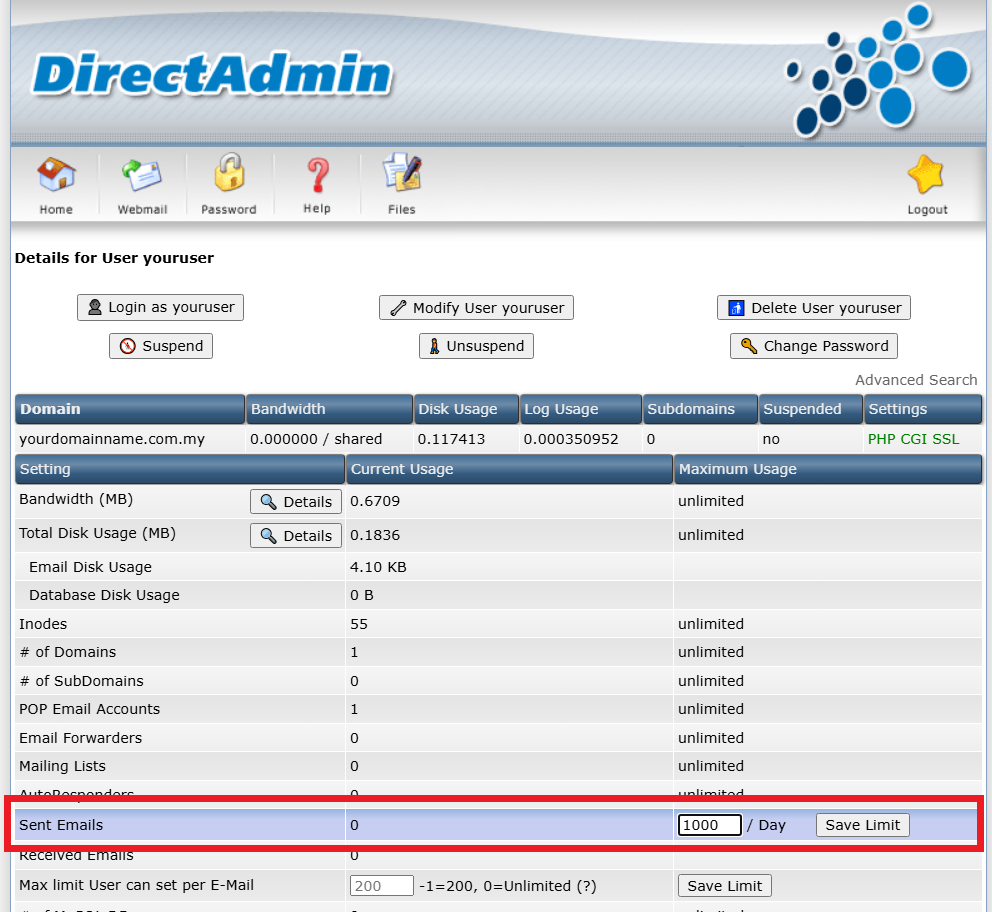992x912 pixels.
Task: Open the Help question mark icon
Action: pyautogui.click(x=318, y=175)
